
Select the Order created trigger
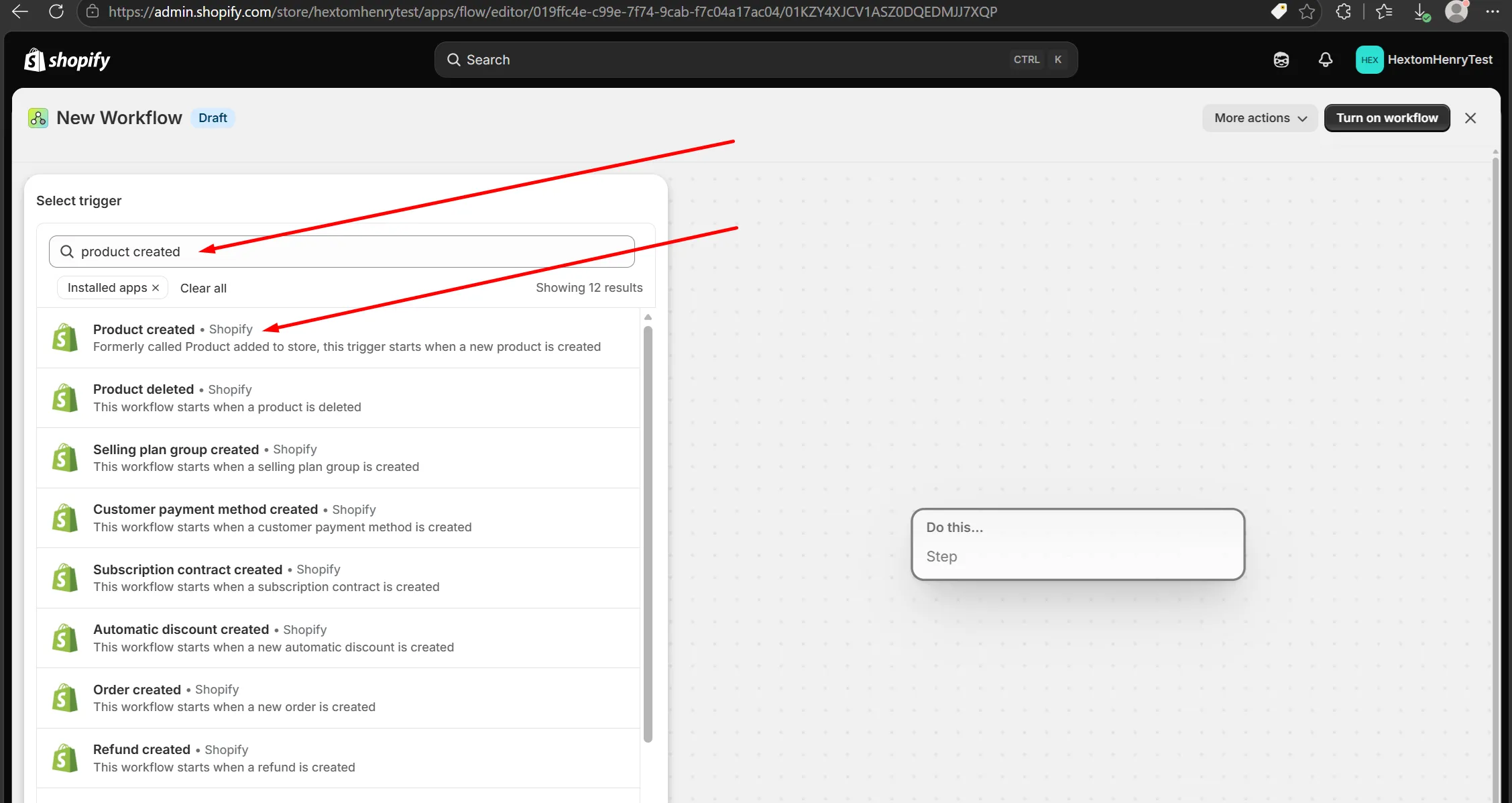[x=339, y=698]
